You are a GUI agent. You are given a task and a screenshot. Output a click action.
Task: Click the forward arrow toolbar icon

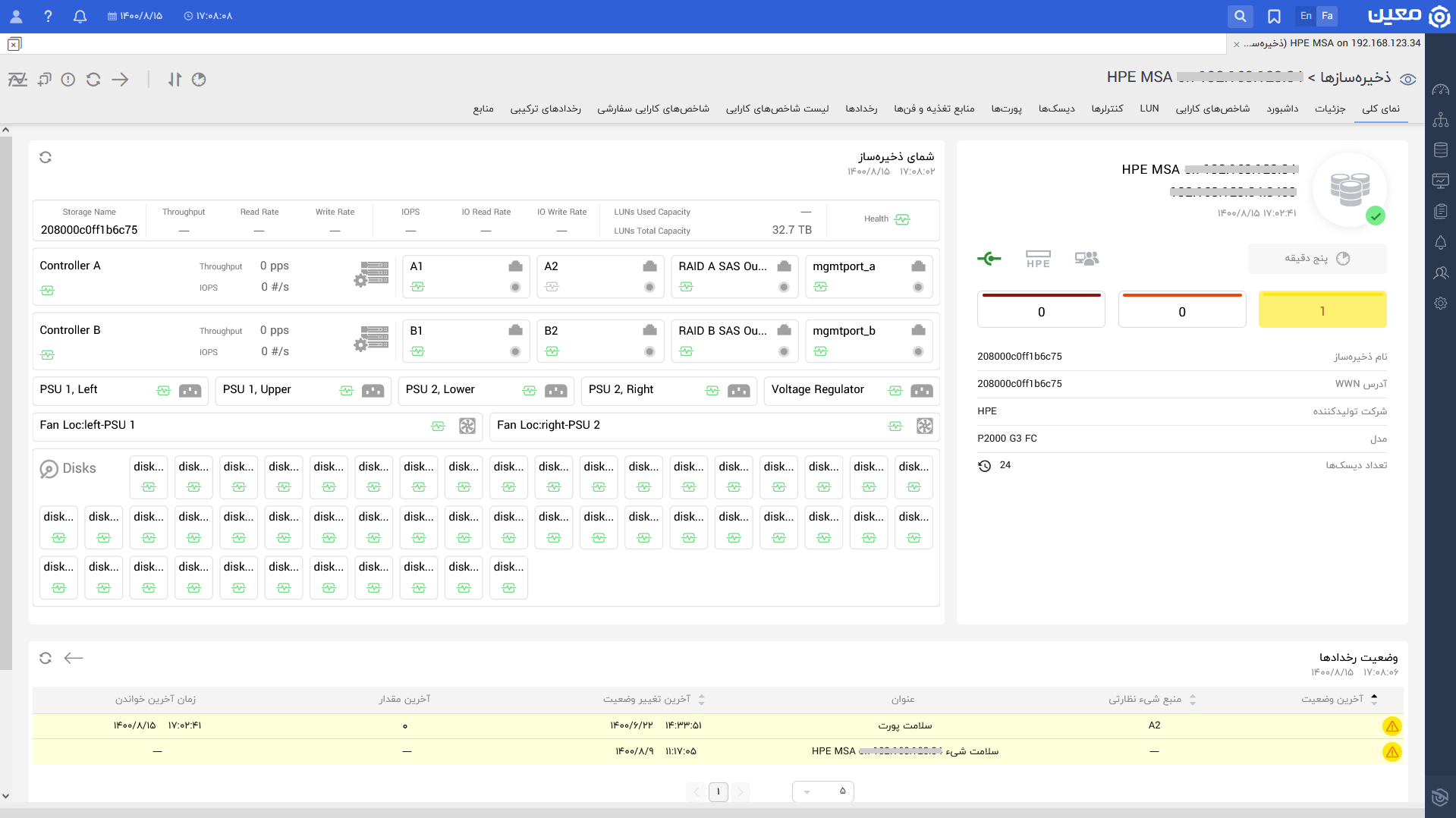121,80
